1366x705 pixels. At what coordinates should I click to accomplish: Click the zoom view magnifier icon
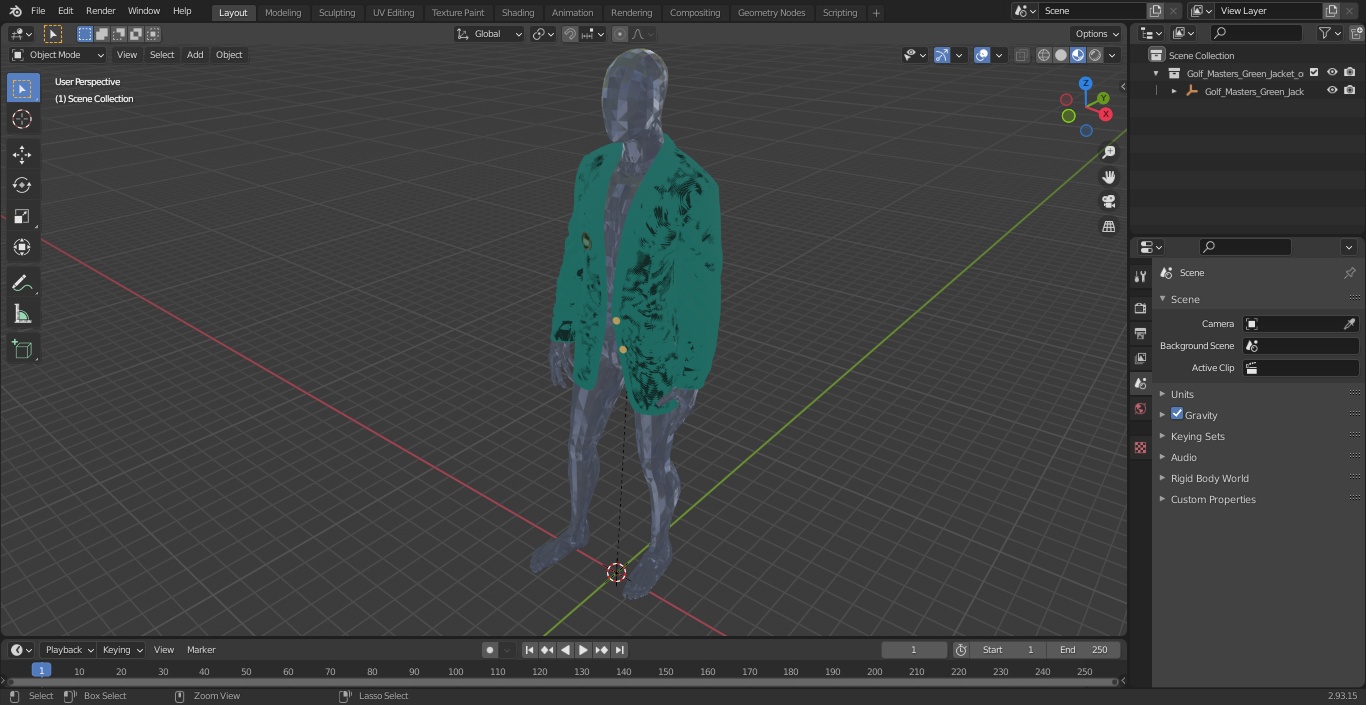(x=1108, y=152)
